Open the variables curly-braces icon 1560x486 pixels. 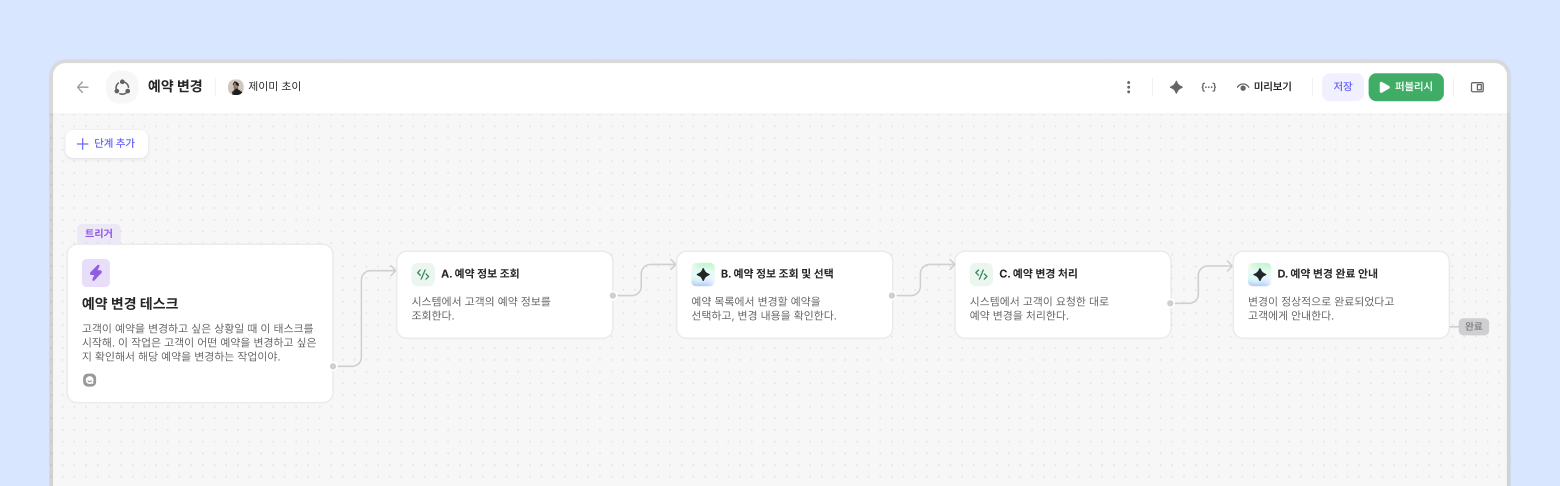point(1209,87)
